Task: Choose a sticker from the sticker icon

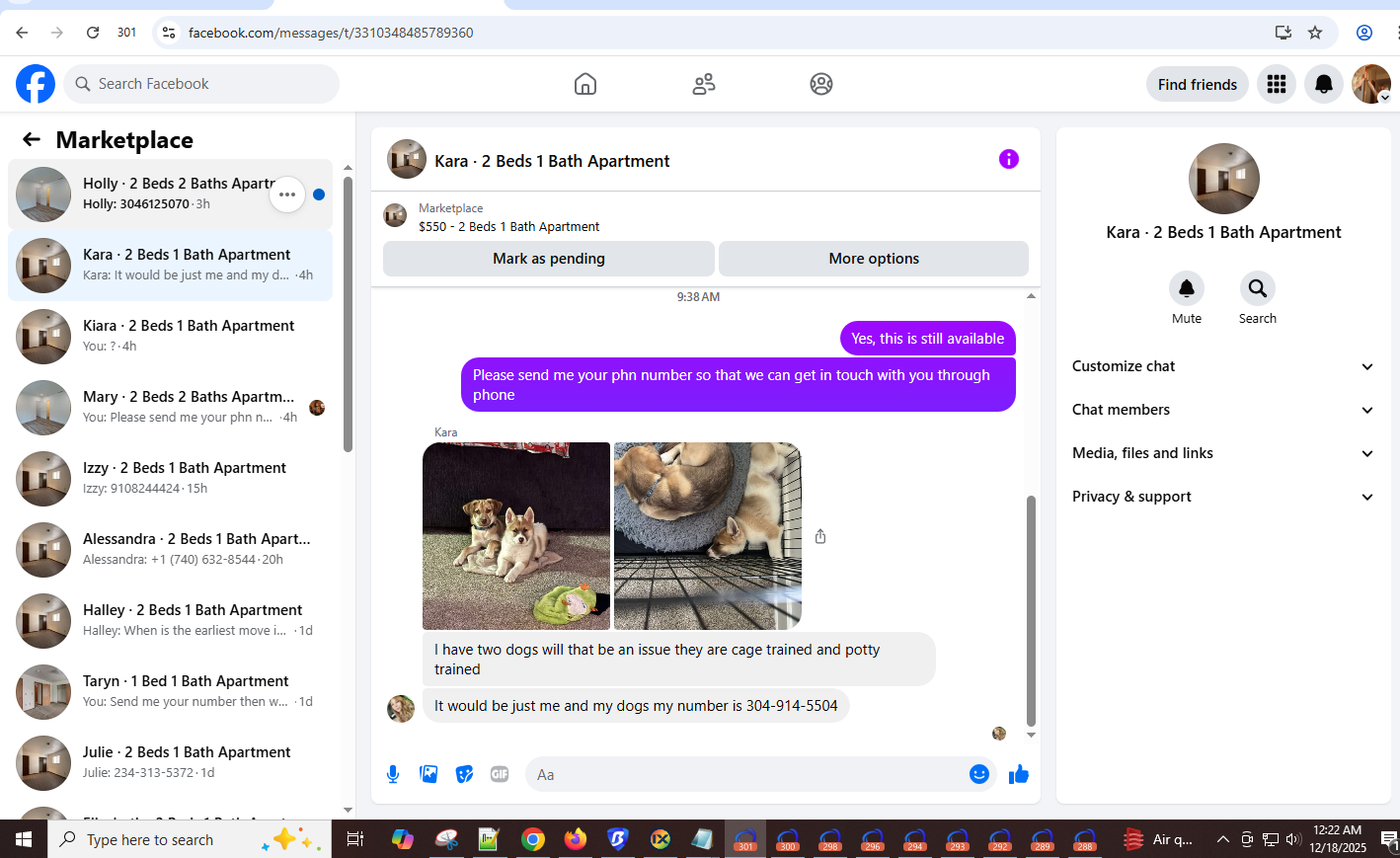Action: pos(464,774)
